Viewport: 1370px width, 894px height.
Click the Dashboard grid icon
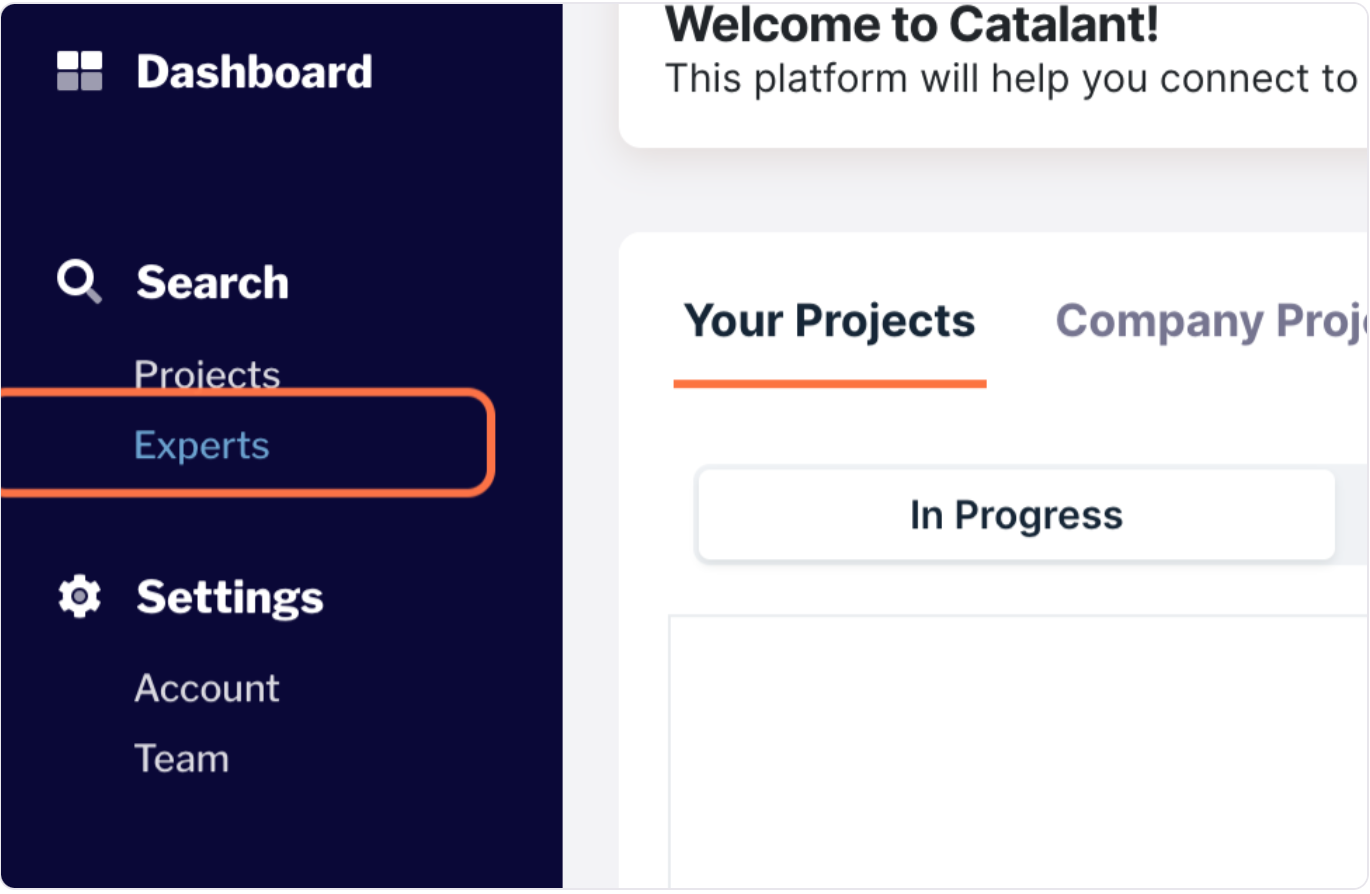point(79,72)
